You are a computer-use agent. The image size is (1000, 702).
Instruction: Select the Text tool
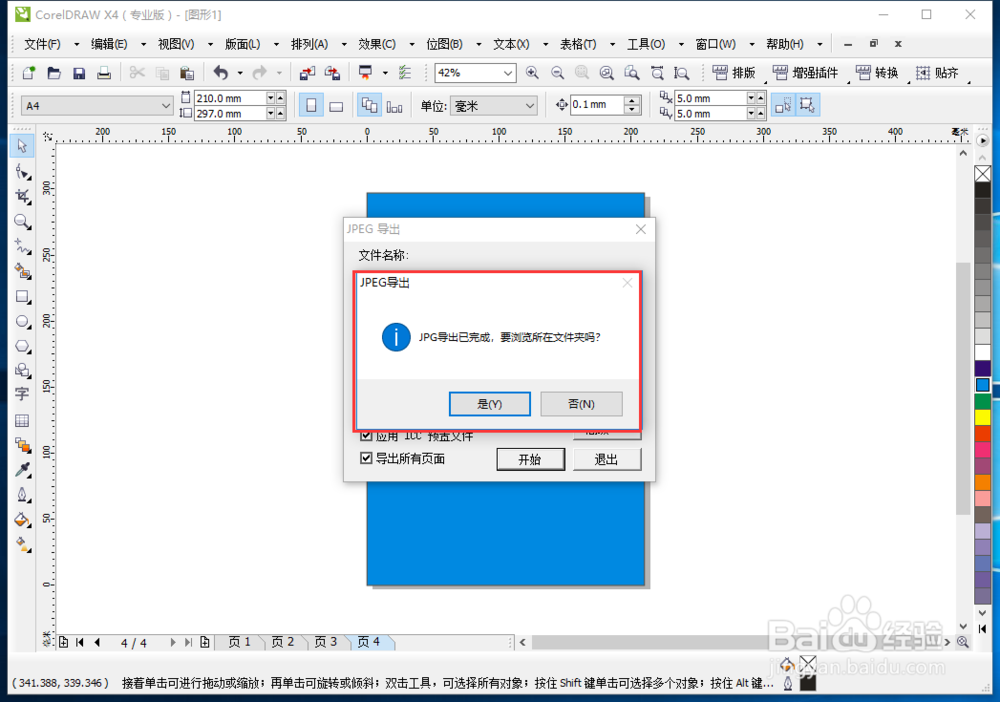click(22, 396)
